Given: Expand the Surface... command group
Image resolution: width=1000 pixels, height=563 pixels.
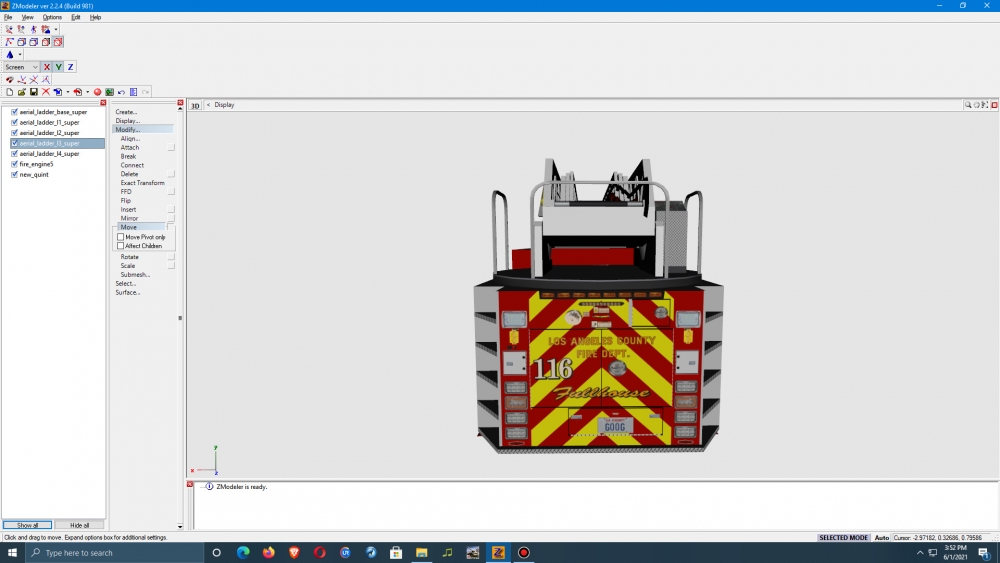Looking at the screenshot, I should [x=128, y=293].
